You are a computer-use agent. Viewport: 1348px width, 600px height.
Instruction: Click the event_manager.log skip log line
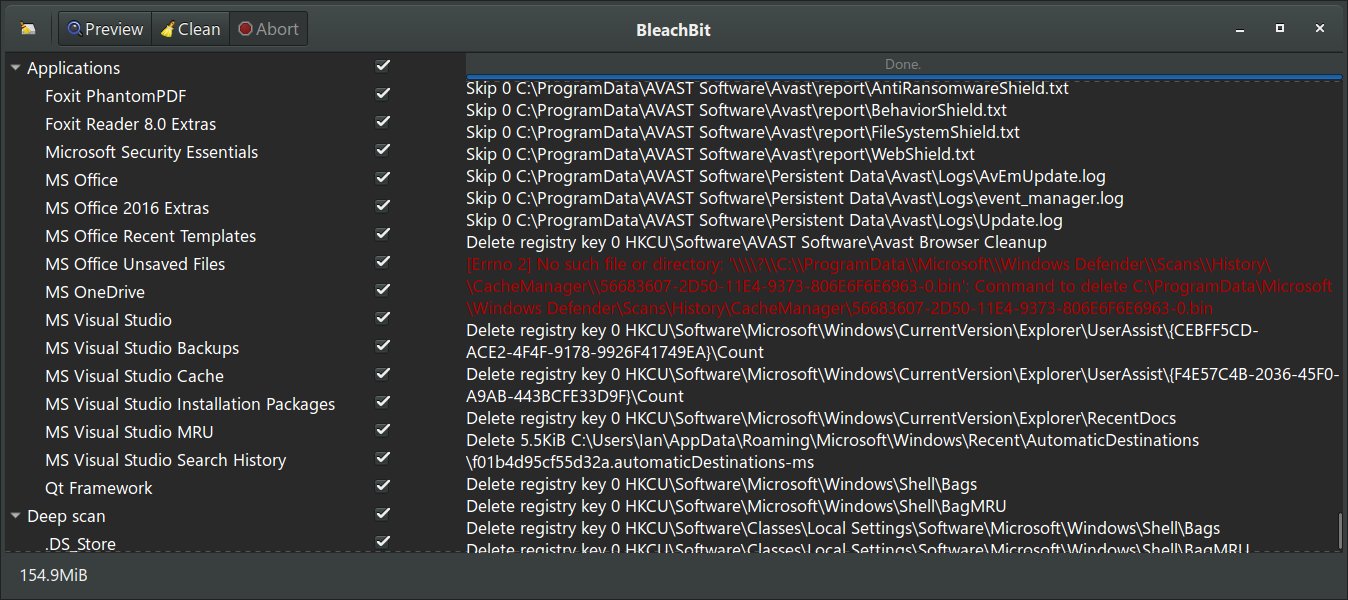(x=795, y=198)
